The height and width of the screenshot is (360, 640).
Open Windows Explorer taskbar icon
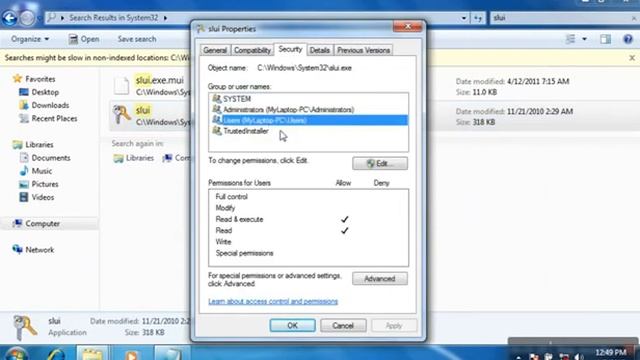92,353
